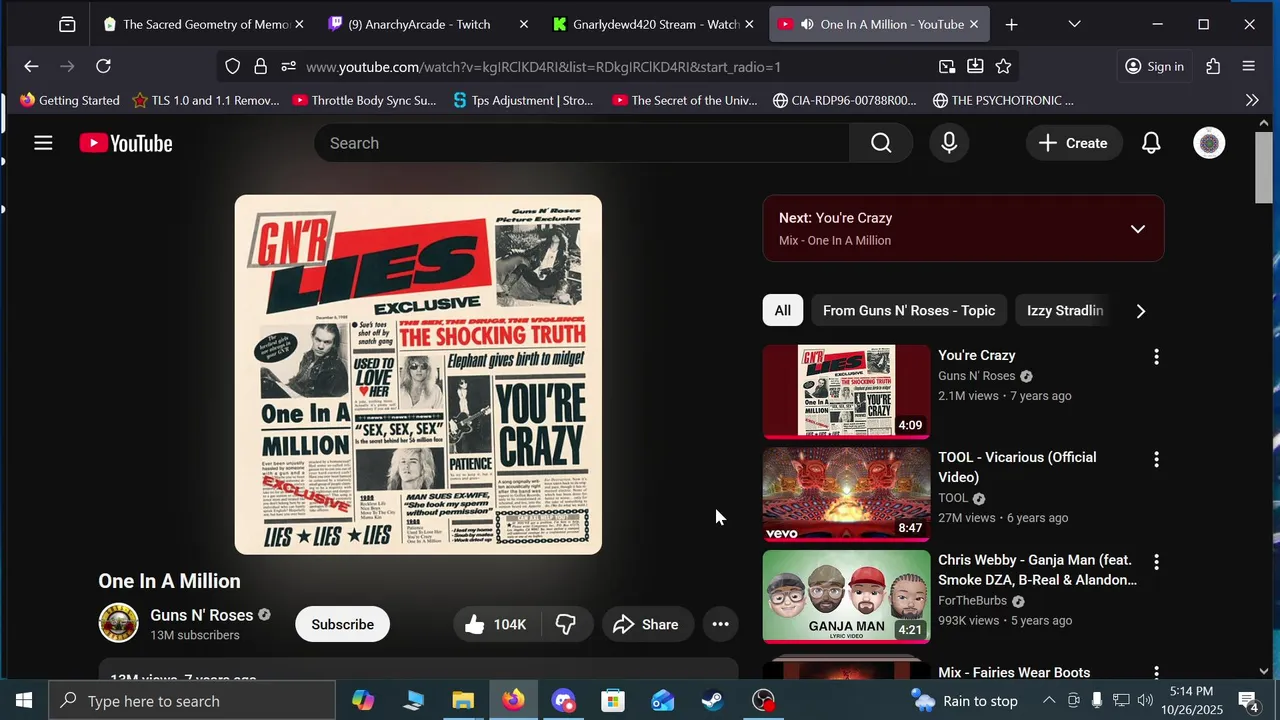1280x720 pixels.
Task: Open Steam from taskbar
Action: tap(713, 700)
